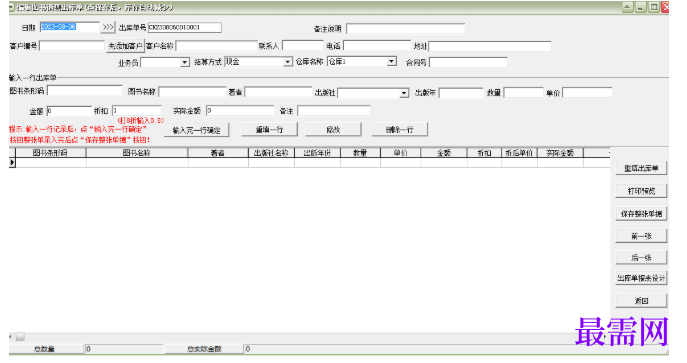The height and width of the screenshot is (363, 687).
Task: Click the 返回 button
Action: click(x=641, y=300)
